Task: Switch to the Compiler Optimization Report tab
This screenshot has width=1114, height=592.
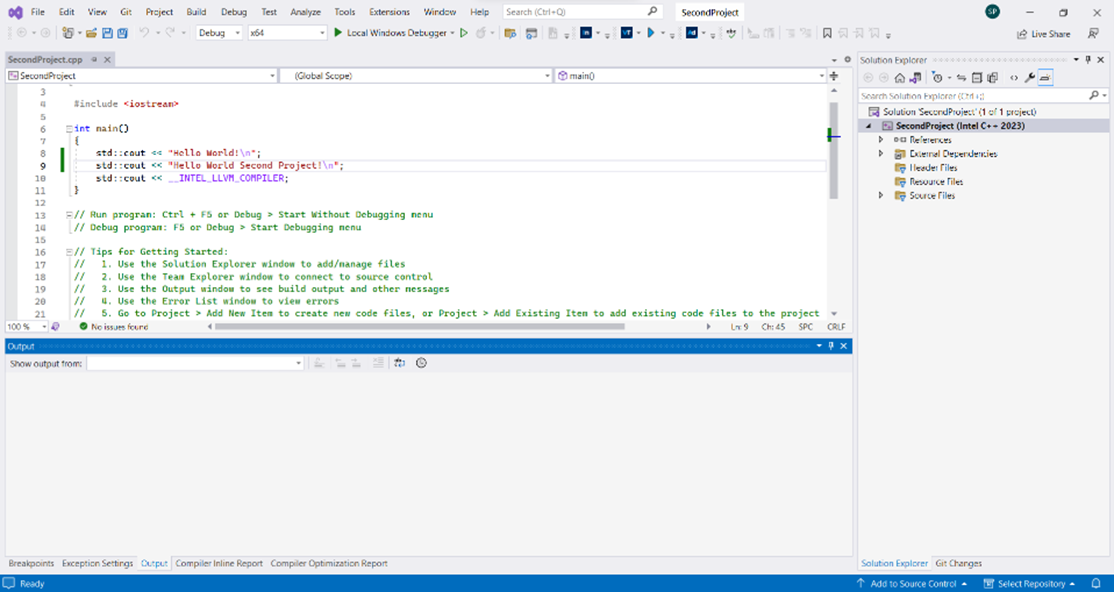Action: 328,563
